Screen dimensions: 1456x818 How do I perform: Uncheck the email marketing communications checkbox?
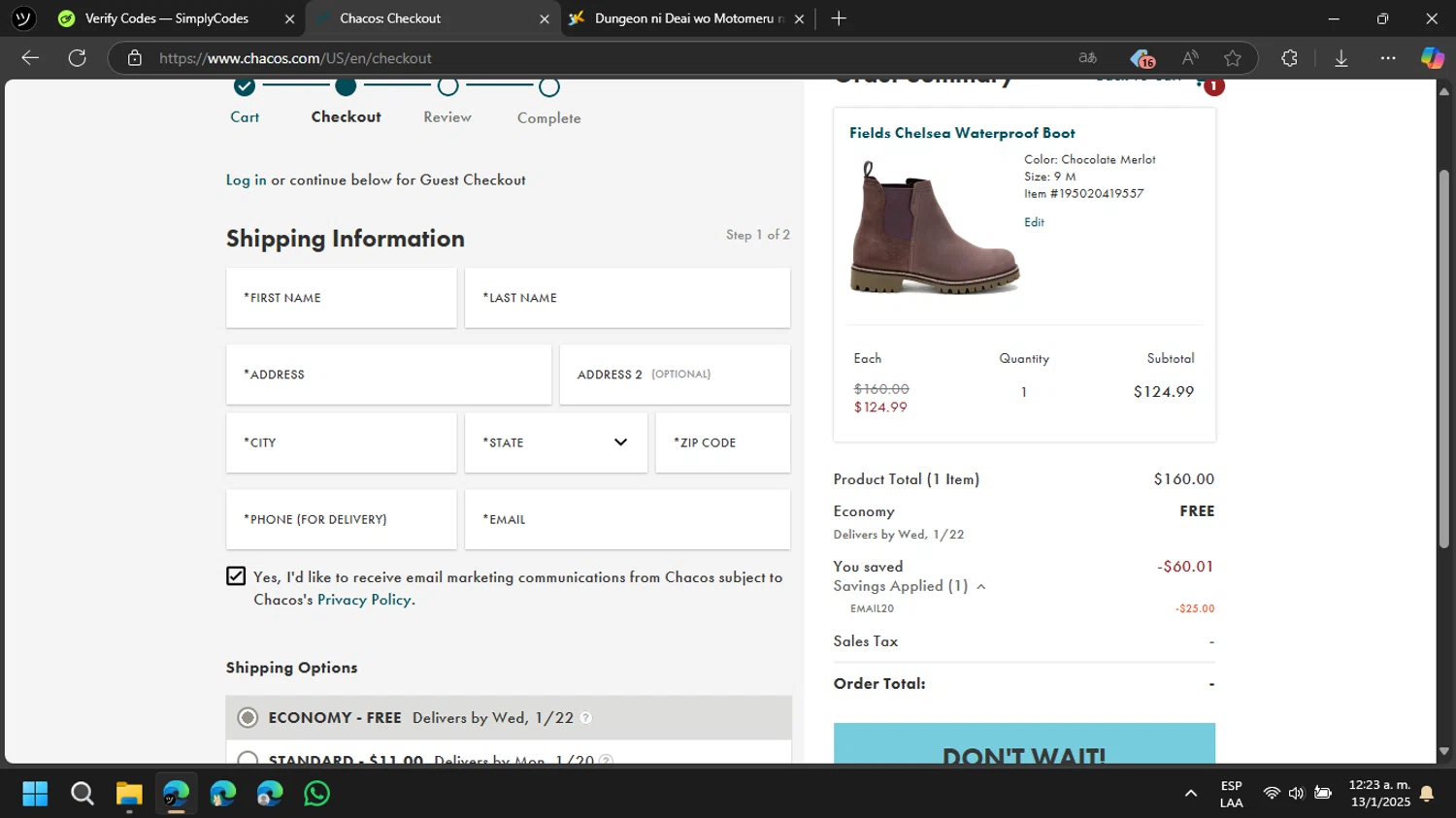[236, 576]
